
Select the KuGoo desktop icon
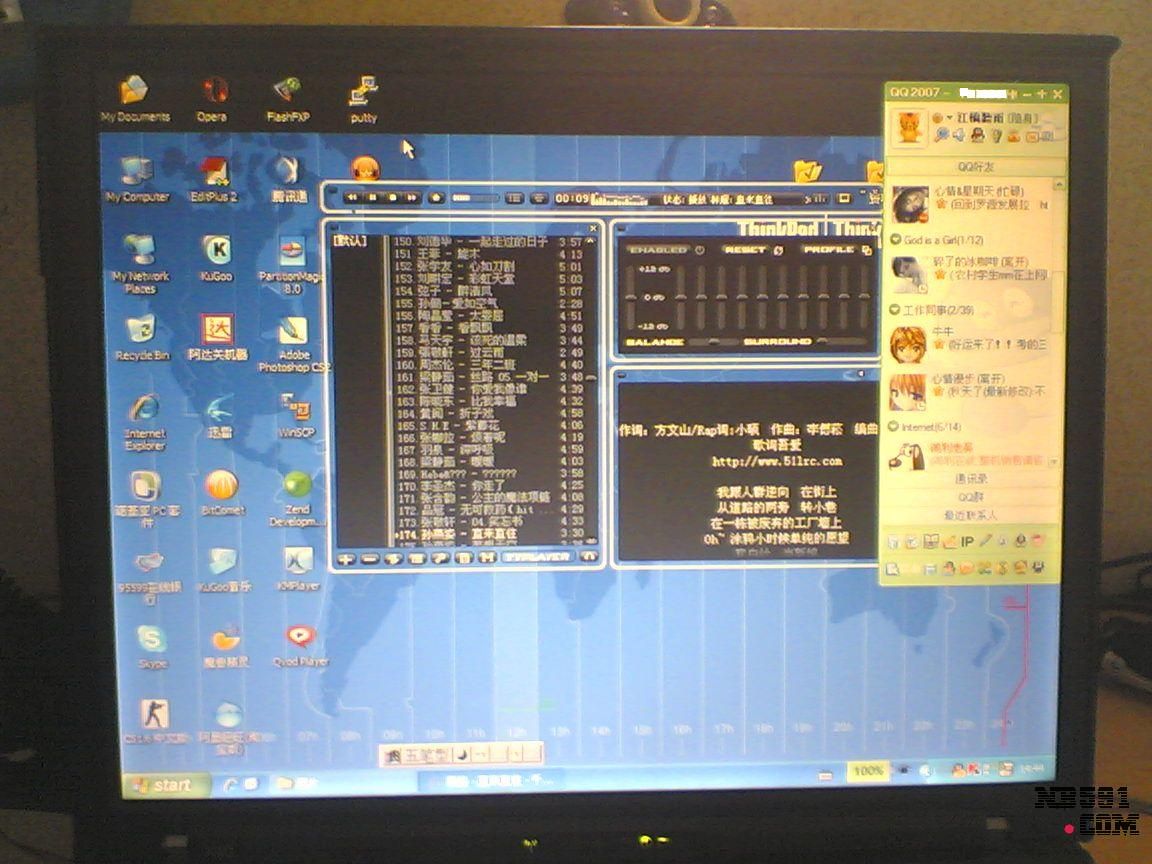(x=216, y=257)
